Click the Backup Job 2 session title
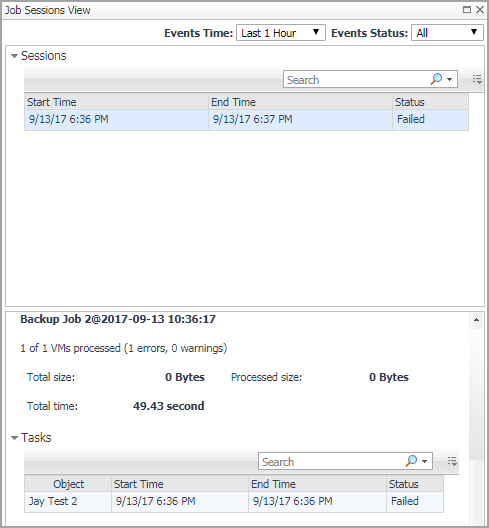The image size is (489, 528). click(x=118, y=319)
